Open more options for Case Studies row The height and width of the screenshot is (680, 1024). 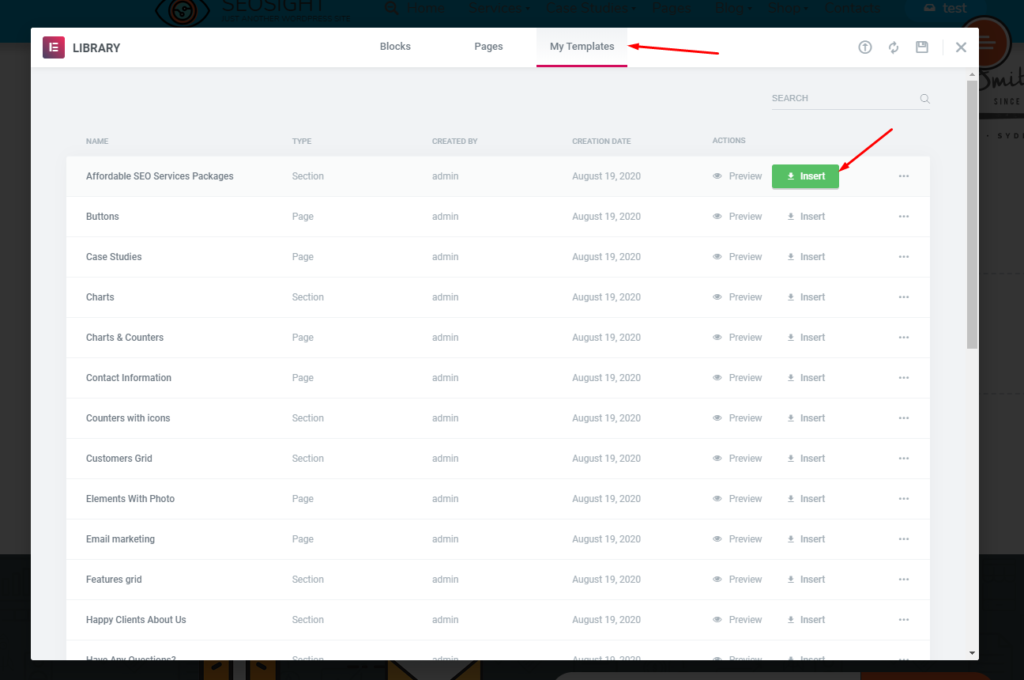pos(904,257)
